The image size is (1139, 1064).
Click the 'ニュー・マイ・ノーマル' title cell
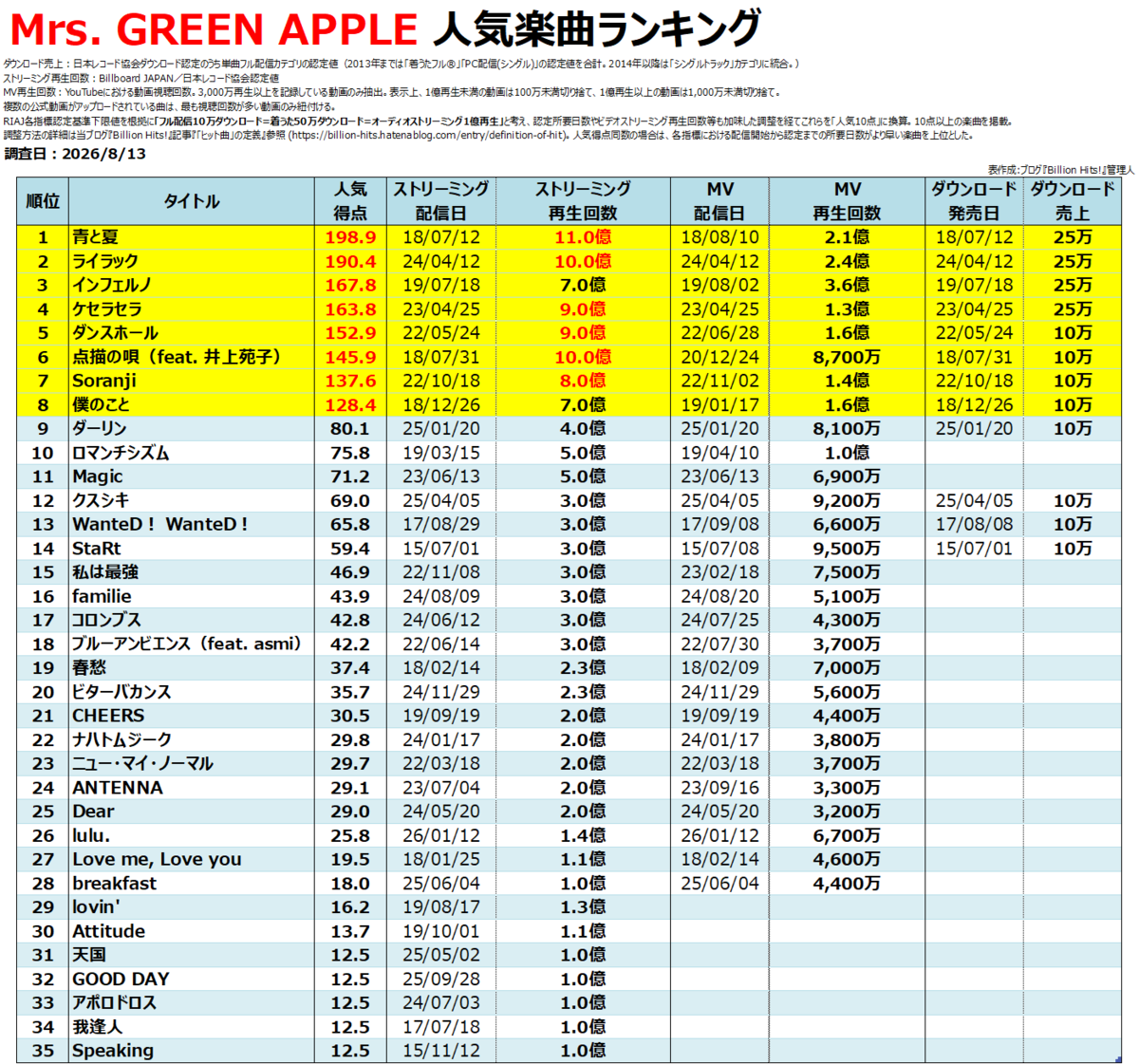coord(191,763)
